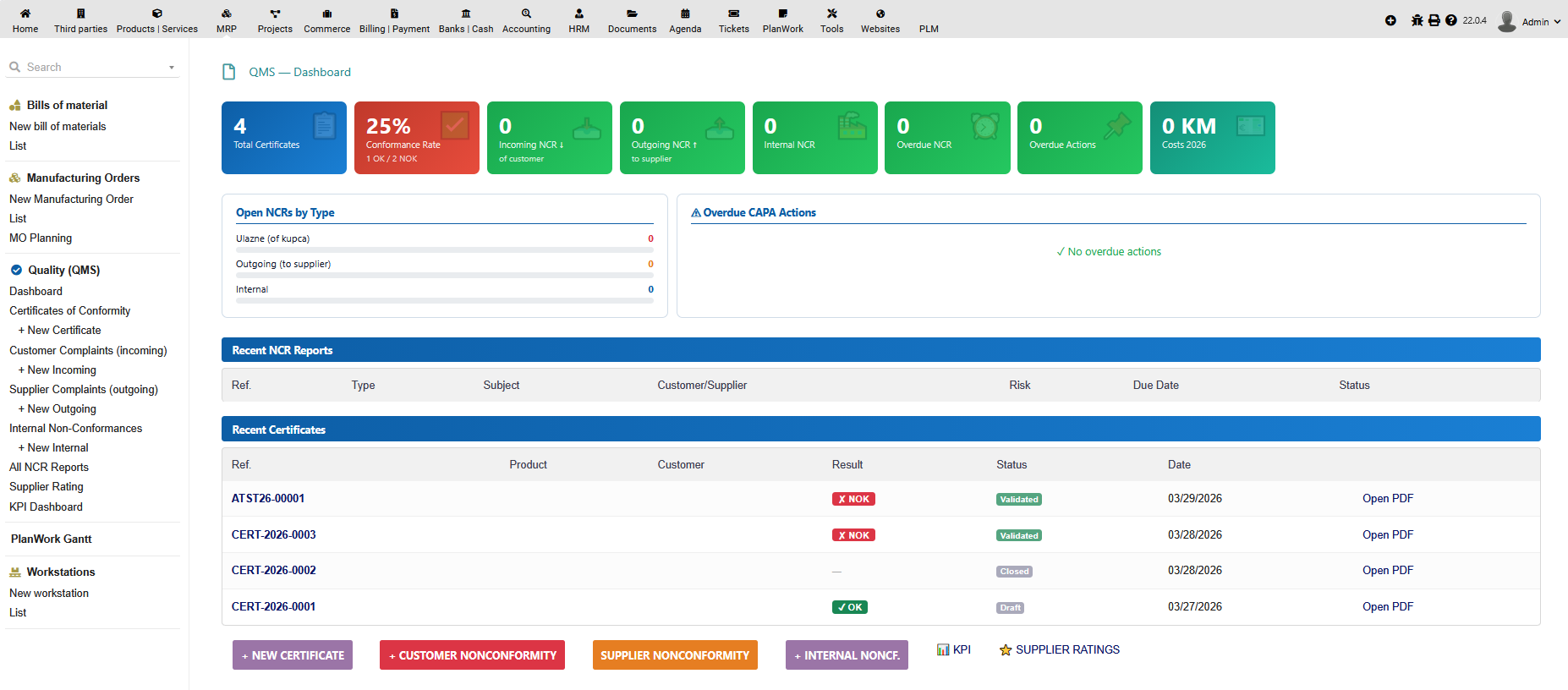Open PDF for ATST26-00001
The width and height of the screenshot is (1568, 690).
click(x=1388, y=499)
